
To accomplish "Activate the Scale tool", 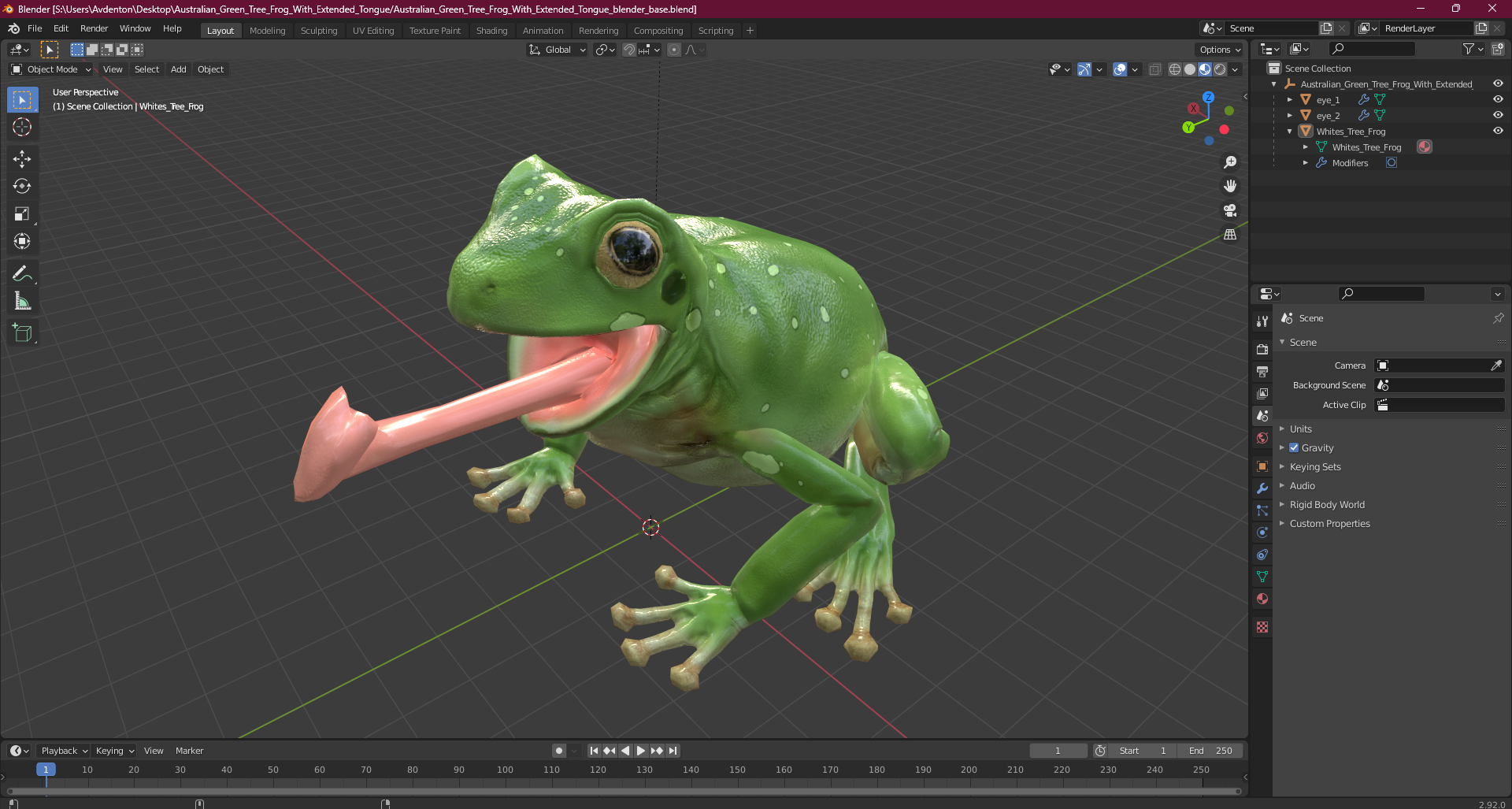I will click(x=22, y=214).
